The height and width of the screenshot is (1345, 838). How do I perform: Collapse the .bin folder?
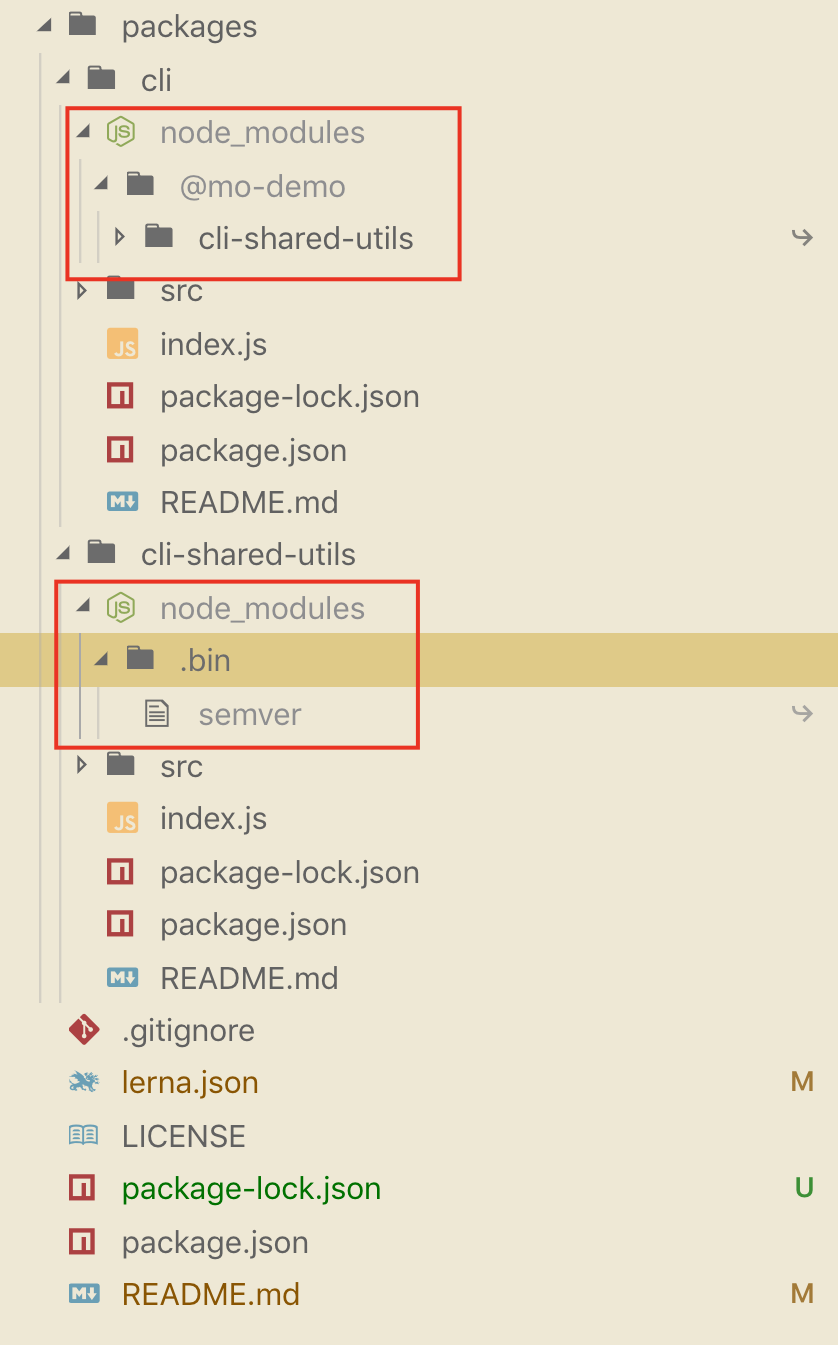(x=101, y=660)
